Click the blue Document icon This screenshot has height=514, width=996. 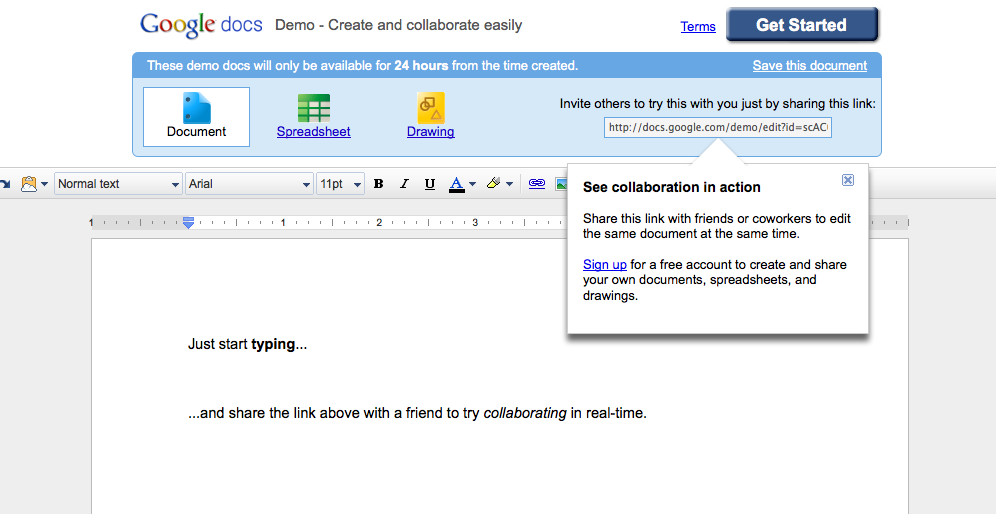point(196,108)
